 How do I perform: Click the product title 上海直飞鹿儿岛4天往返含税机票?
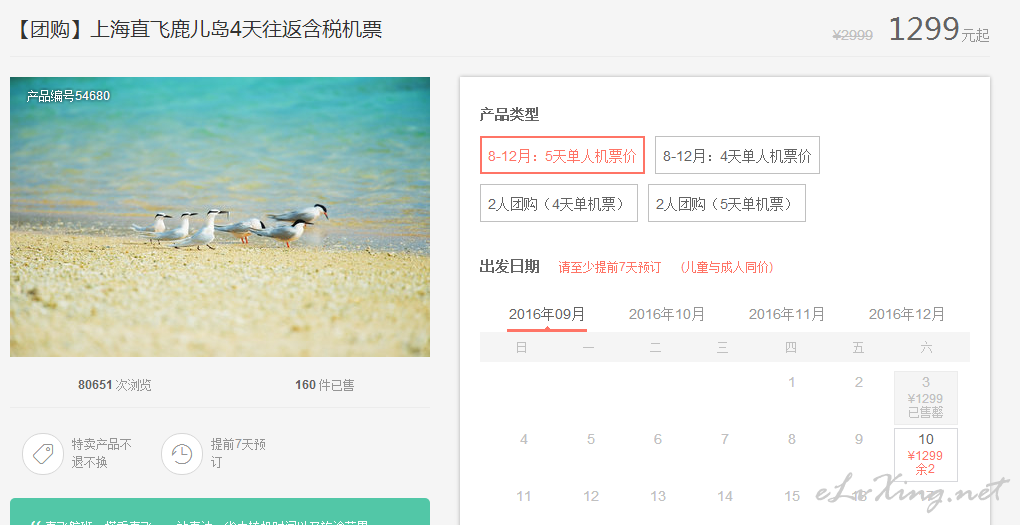tap(235, 30)
